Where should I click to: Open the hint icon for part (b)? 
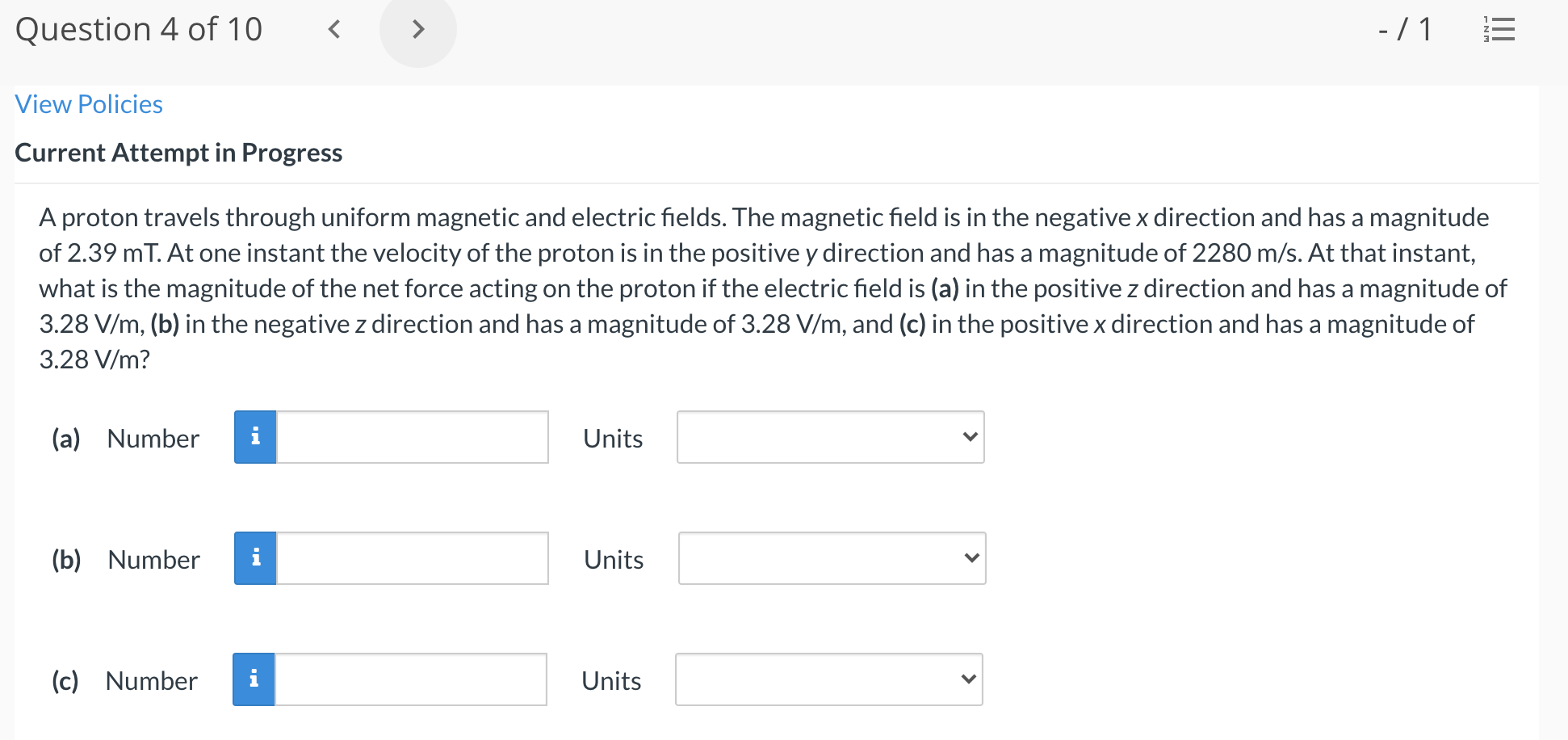tap(255, 557)
